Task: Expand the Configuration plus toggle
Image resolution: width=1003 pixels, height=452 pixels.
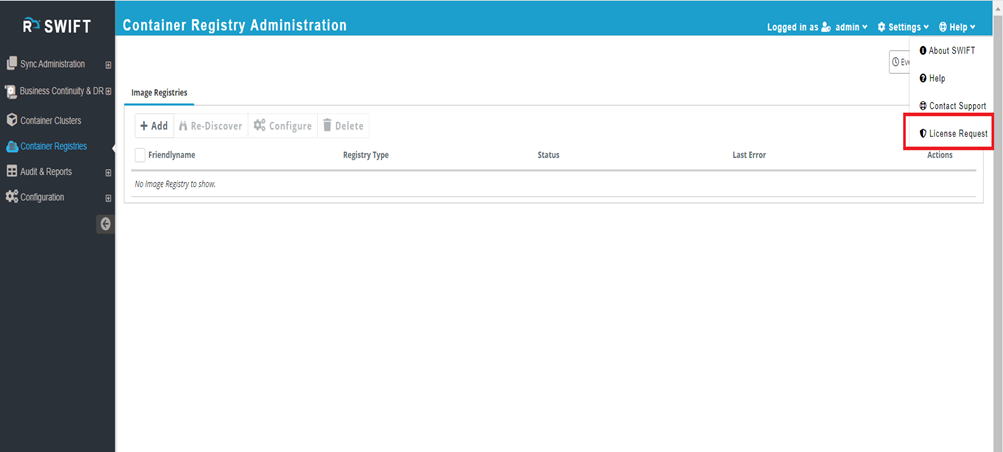Action: [108, 198]
